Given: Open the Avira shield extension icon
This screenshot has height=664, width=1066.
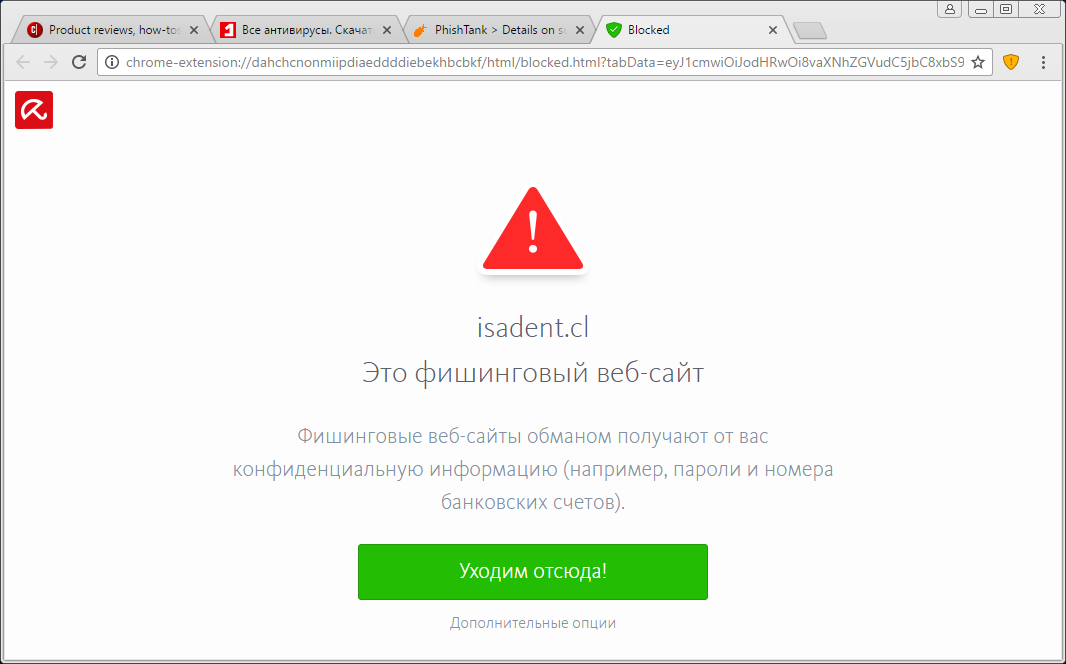Looking at the screenshot, I should click(1011, 63).
